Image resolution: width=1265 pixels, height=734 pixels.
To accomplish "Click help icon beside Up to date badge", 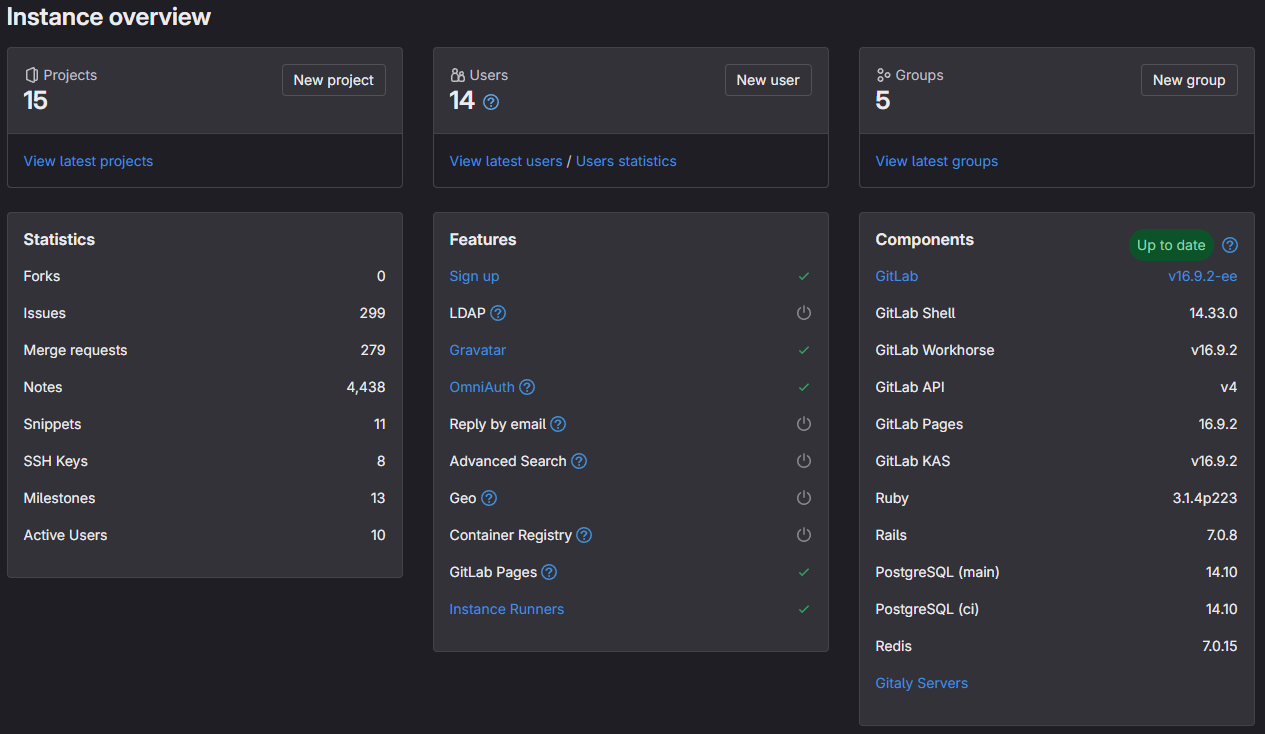I will (1230, 245).
